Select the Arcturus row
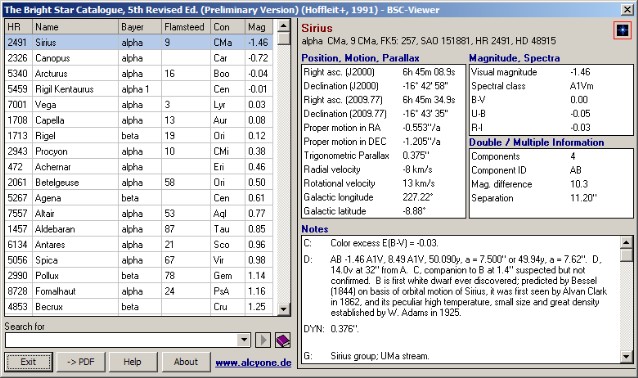The image size is (638, 378). (x=139, y=74)
